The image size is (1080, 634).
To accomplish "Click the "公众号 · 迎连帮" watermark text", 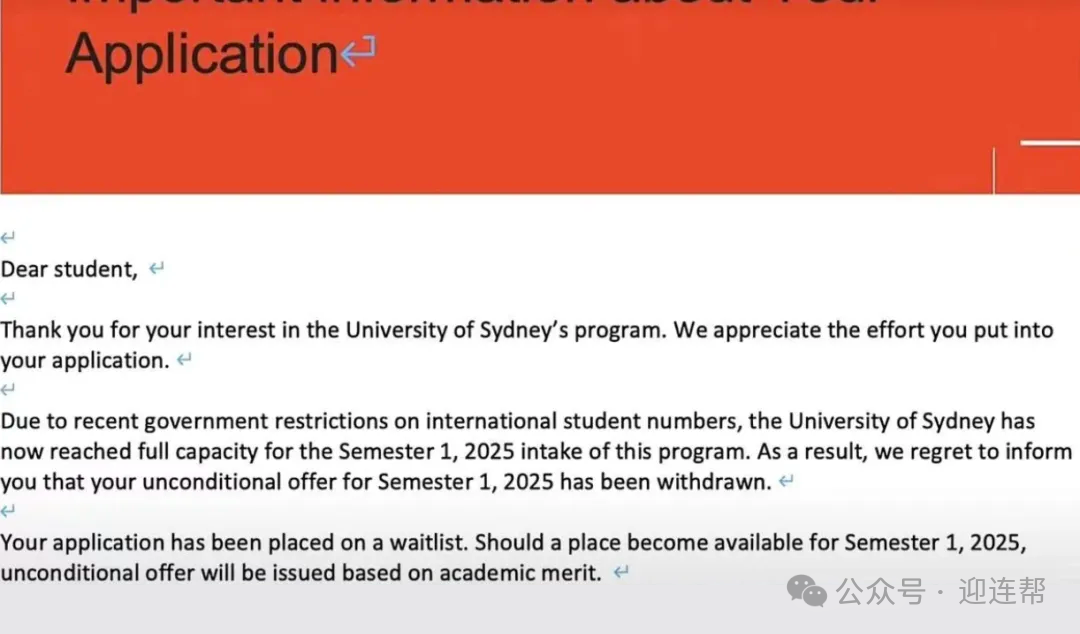I will (x=940, y=591).
